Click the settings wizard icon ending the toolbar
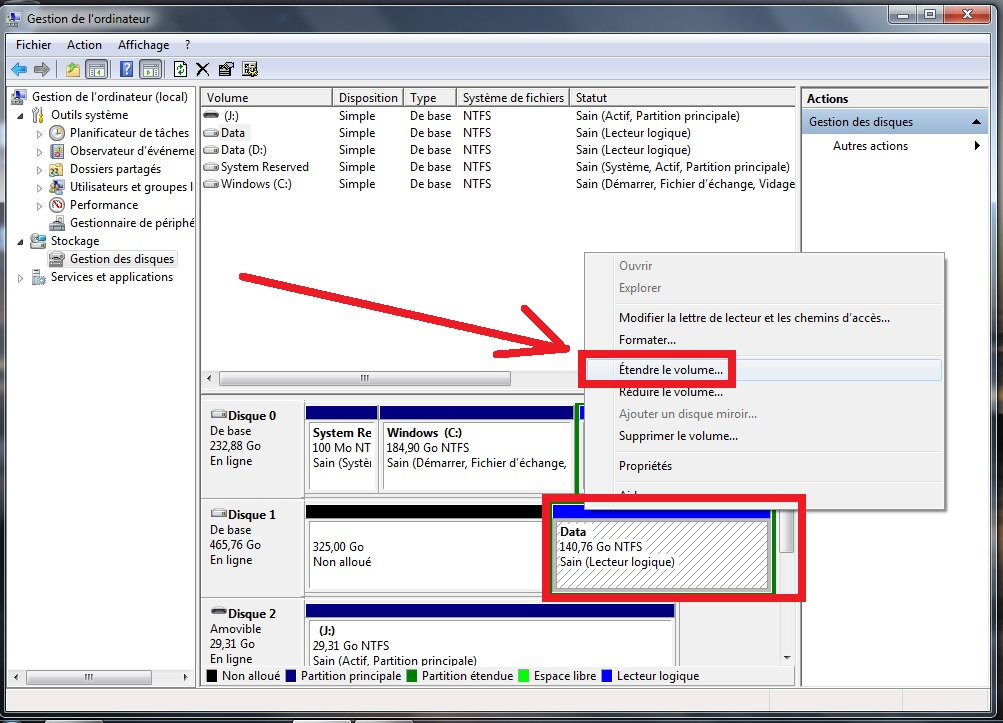 pos(250,69)
